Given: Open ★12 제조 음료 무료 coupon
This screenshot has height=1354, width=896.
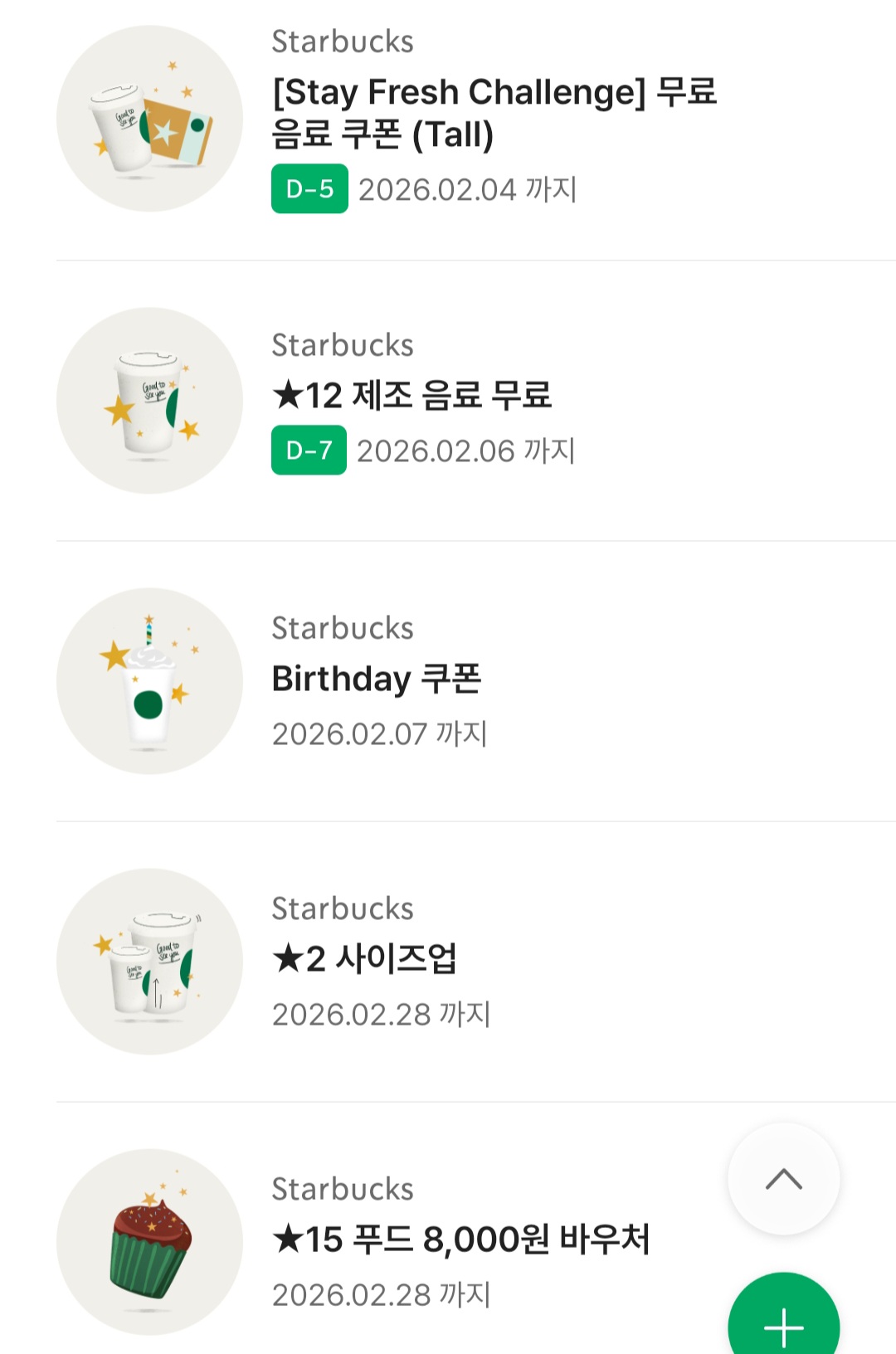Looking at the screenshot, I should 412,395.
